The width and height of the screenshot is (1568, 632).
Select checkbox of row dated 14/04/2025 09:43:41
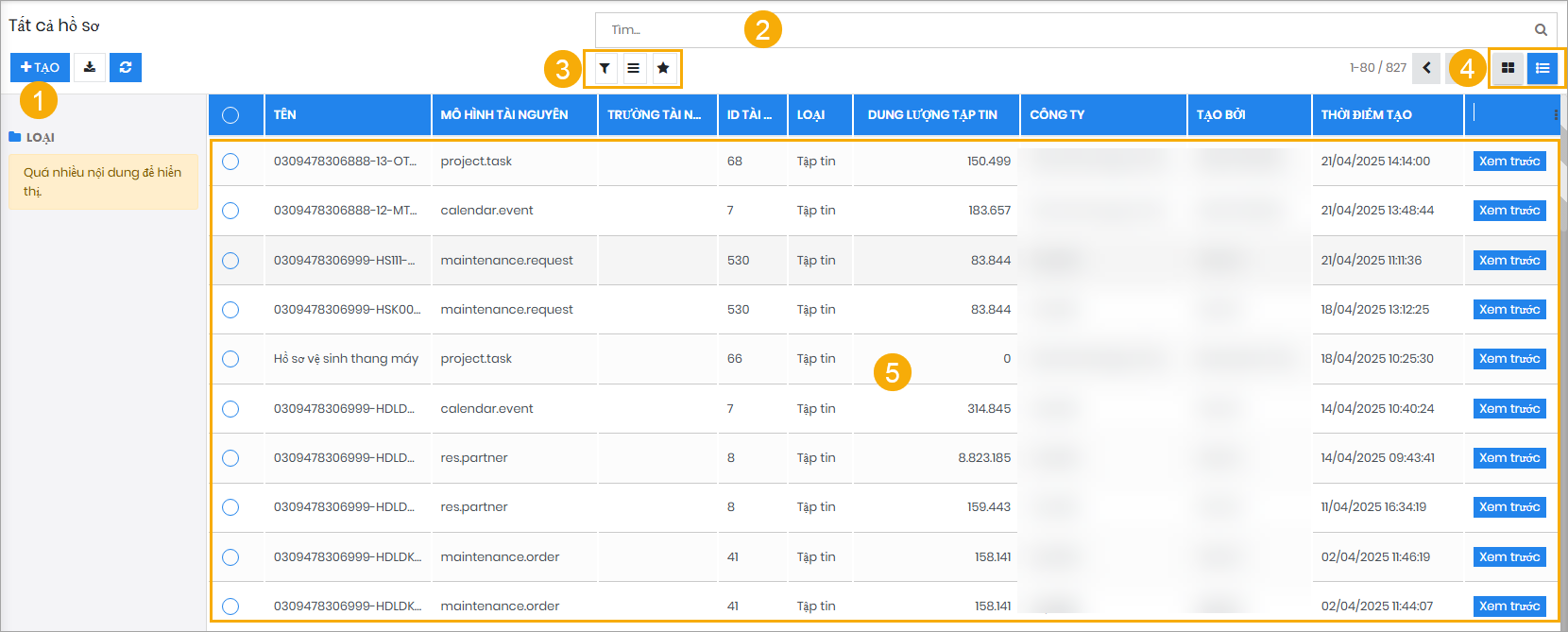tap(230, 458)
